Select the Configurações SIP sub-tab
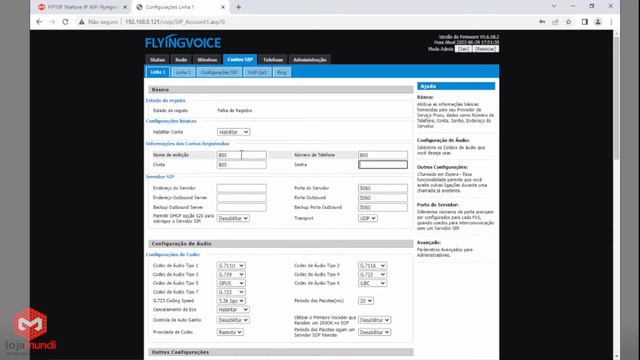 [x=219, y=72]
